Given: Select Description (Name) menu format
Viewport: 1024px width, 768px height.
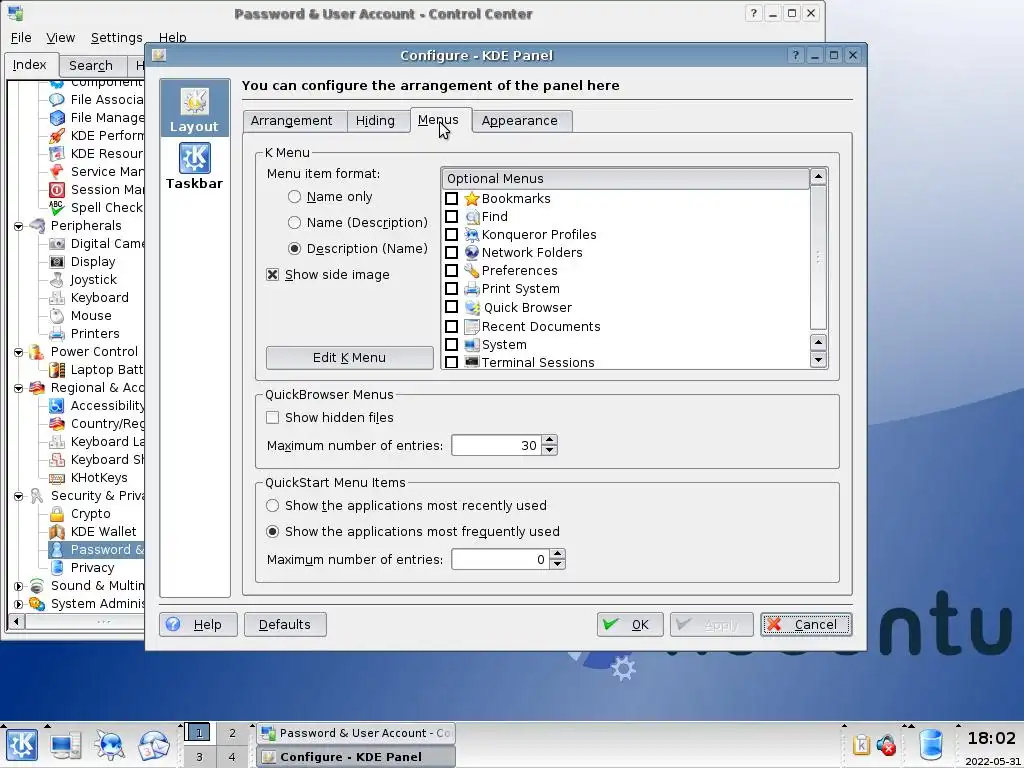Looking at the screenshot, I should [x=295, y=249].
